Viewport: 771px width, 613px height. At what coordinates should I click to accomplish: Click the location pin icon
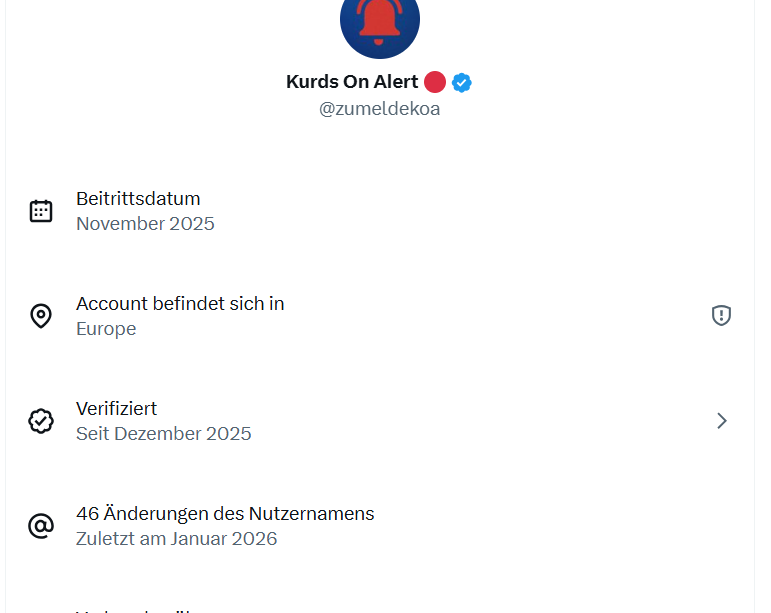[41, 316]
